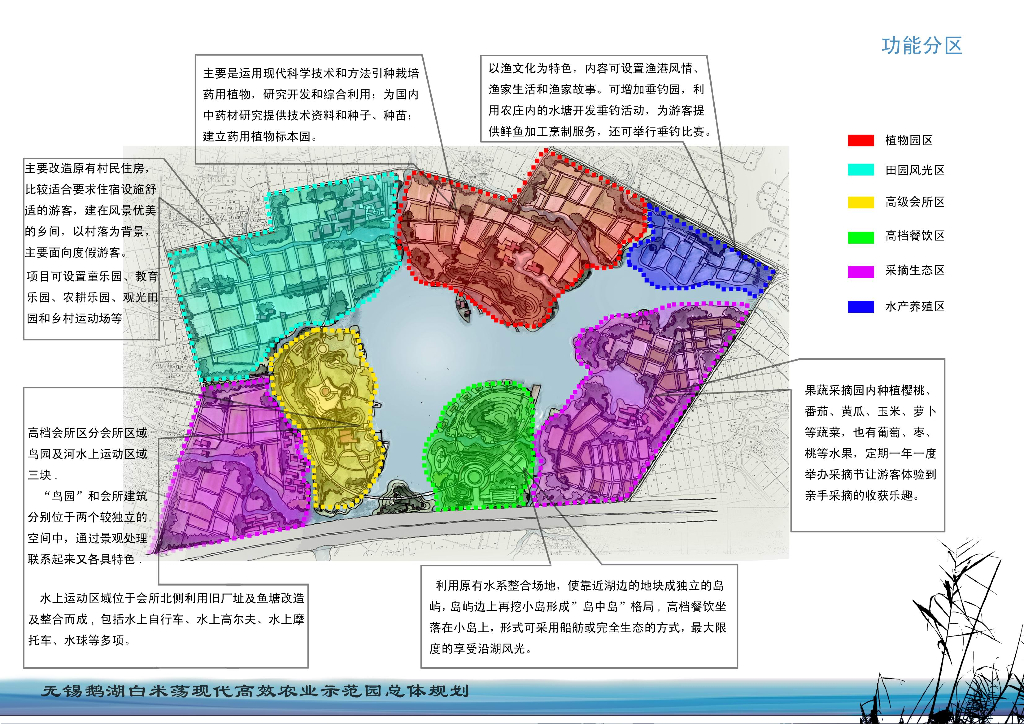The width and height of the screenshot is (1024, 724).
Task: Click the blue 水产养殖区 legend swatch
Action: [862, 307]
